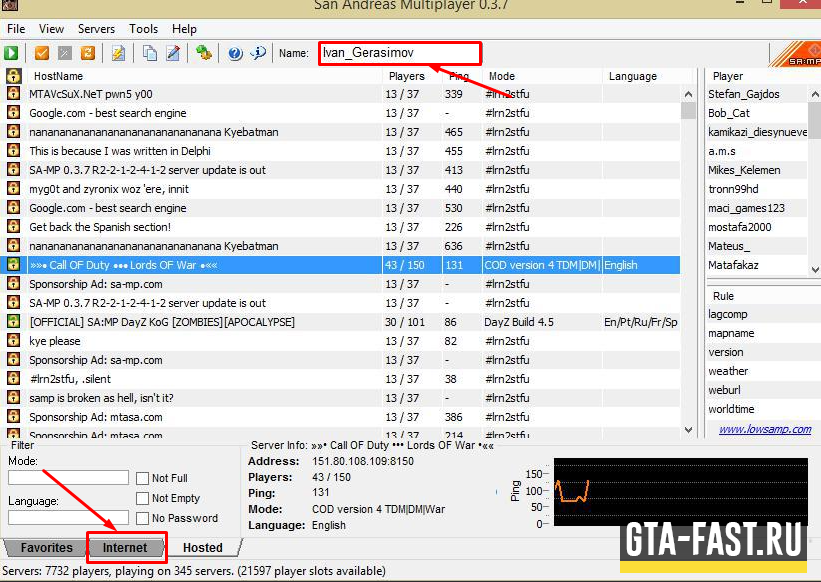Click the lock icon beside 'kye please'
This screenshot has width=821, height=582.
[14, 341]
